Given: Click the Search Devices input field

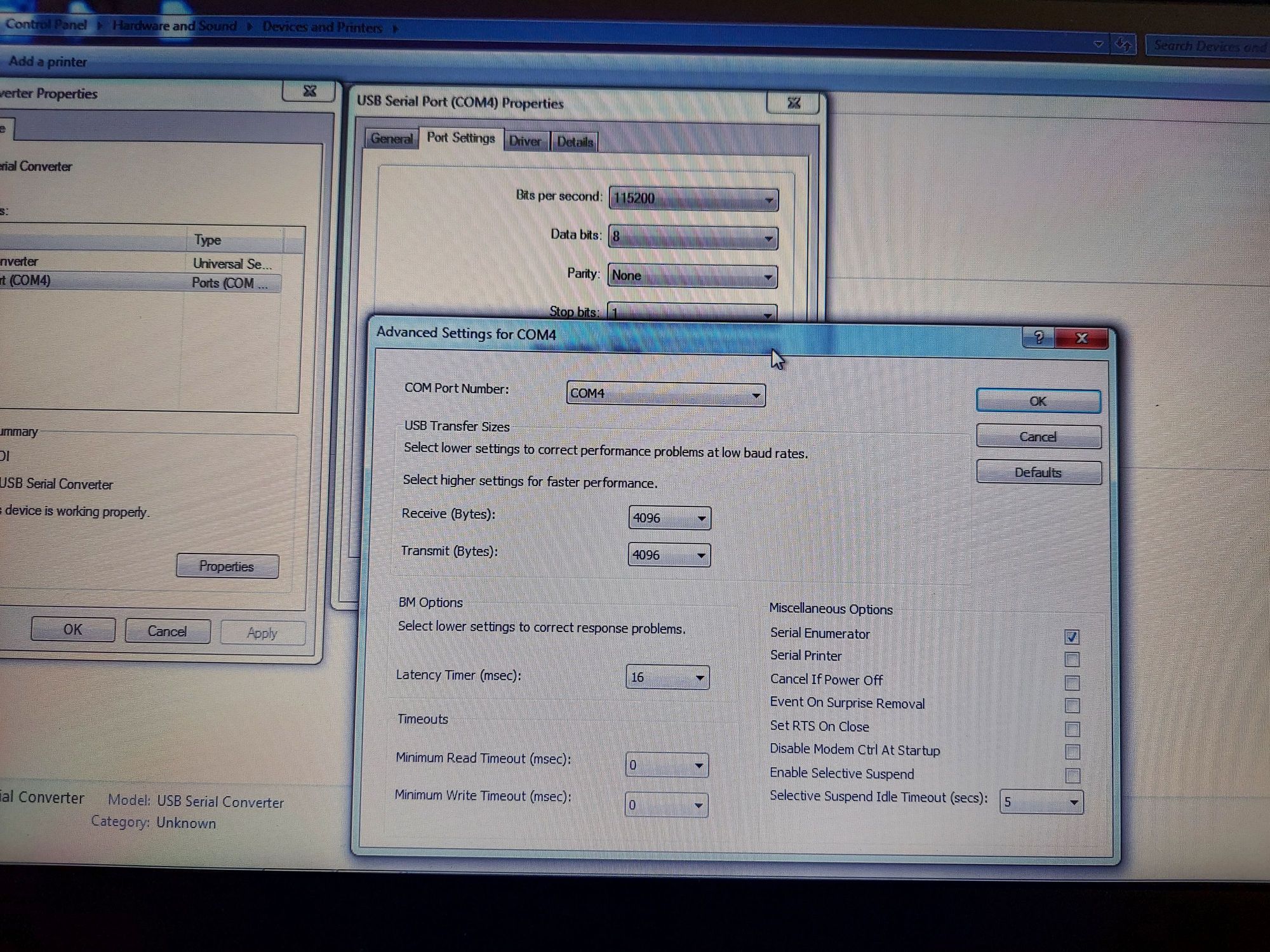Looking at the screenshot, I should 1206,46.
